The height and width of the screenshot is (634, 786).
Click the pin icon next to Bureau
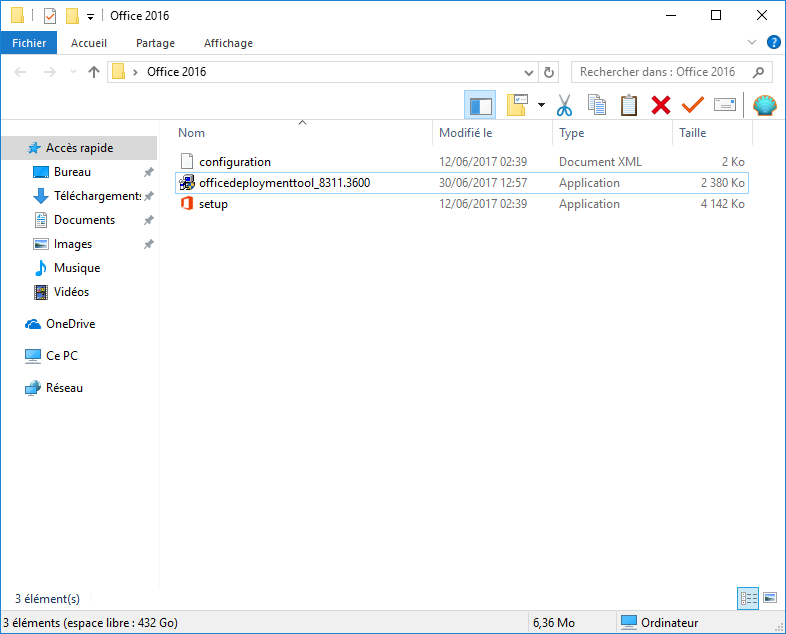click(149, 172)
